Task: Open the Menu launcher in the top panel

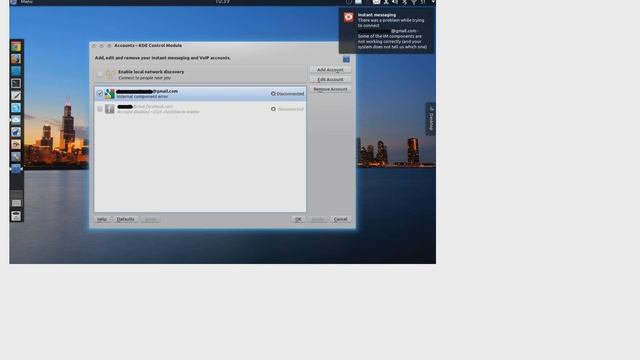Action: pos(22,2)
